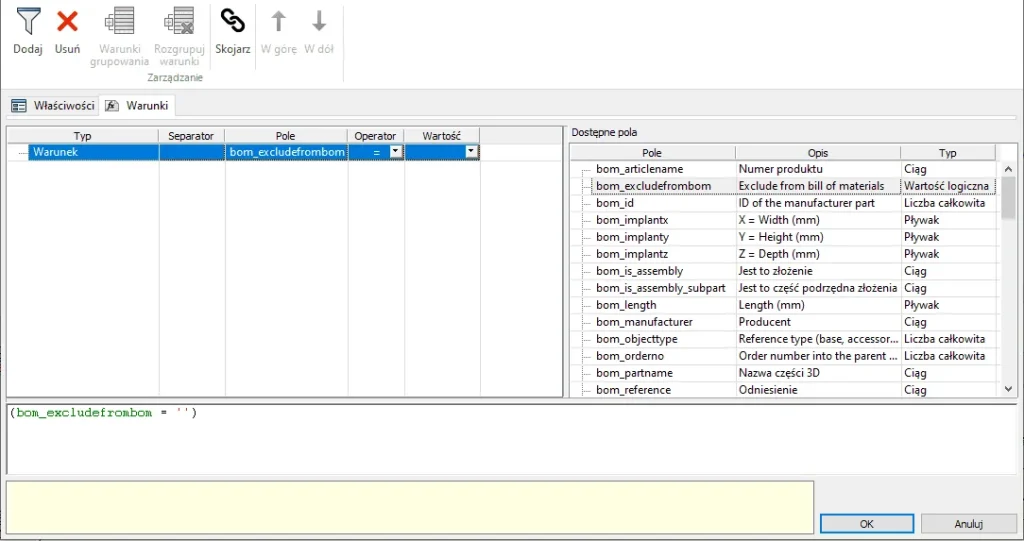Click the 'Wartość logiczna' type cell
Image resolution: width=1024 pixels, height=541 pixels.
(948, 186)
